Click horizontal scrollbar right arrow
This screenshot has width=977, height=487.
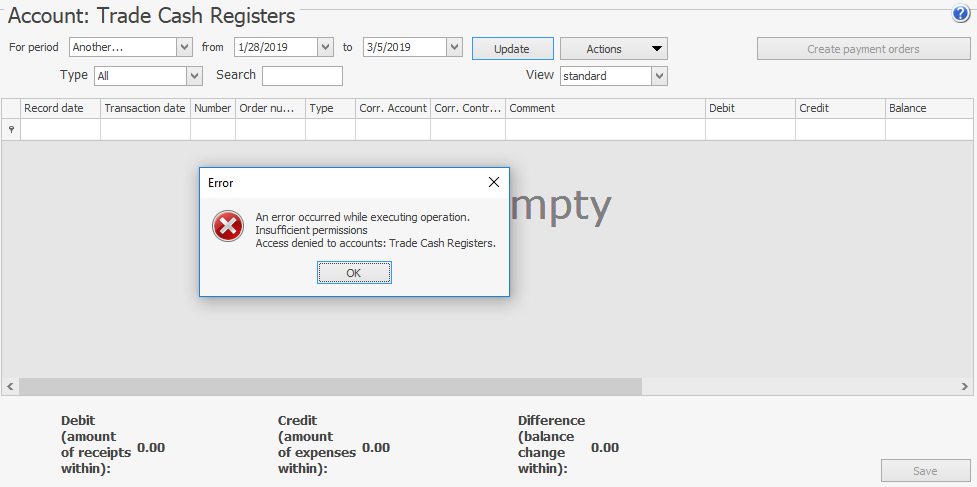click(965, 386)
